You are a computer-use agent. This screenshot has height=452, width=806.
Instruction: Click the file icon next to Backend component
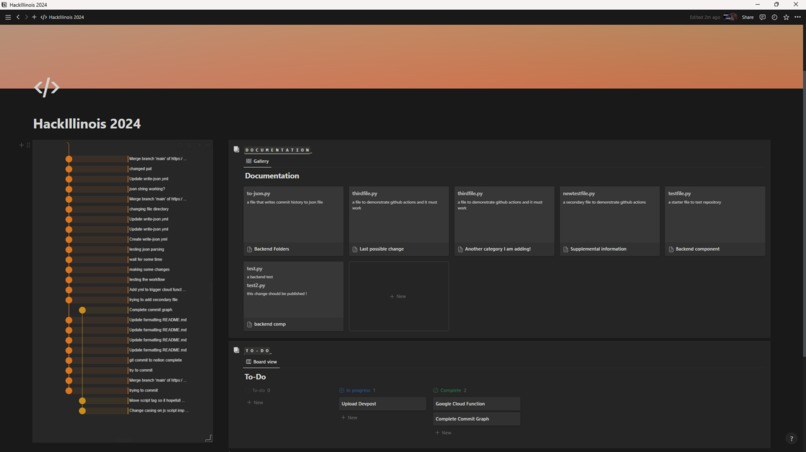click(671, 249)
